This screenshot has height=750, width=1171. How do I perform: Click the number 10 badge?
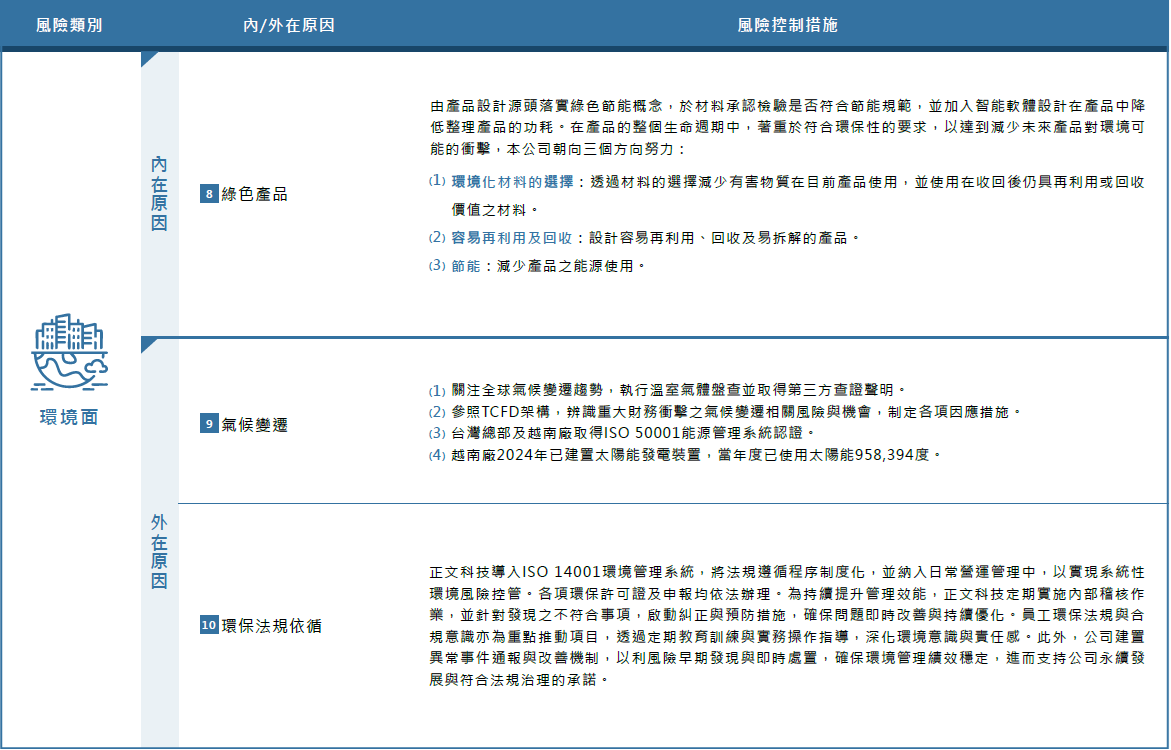coord(209,626)
